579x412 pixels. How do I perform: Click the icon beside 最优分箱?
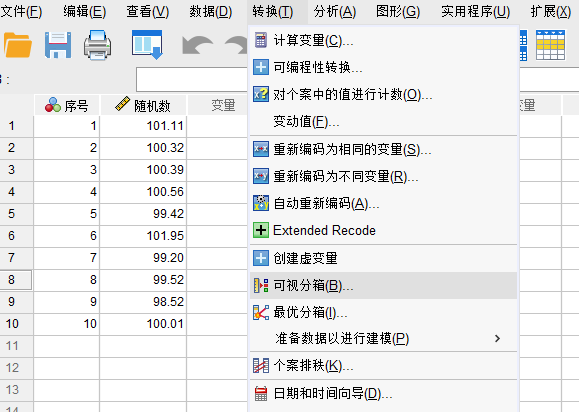[x=261, y=312]
